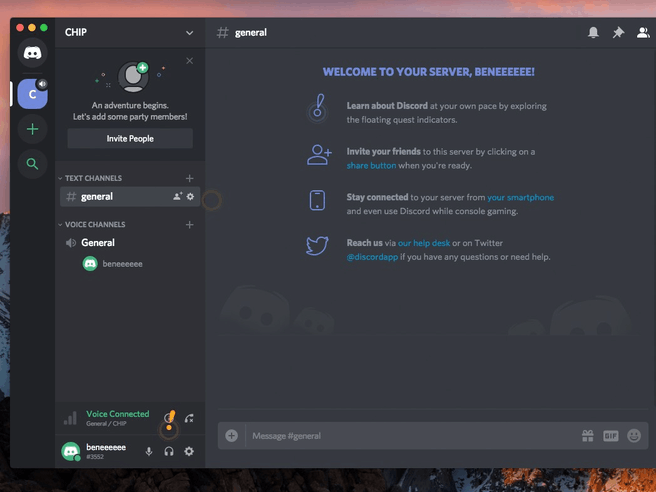Toggle microphone mute
Image resolution: width=656 pixels, height=492 pixels.
(x=149, y=451)
